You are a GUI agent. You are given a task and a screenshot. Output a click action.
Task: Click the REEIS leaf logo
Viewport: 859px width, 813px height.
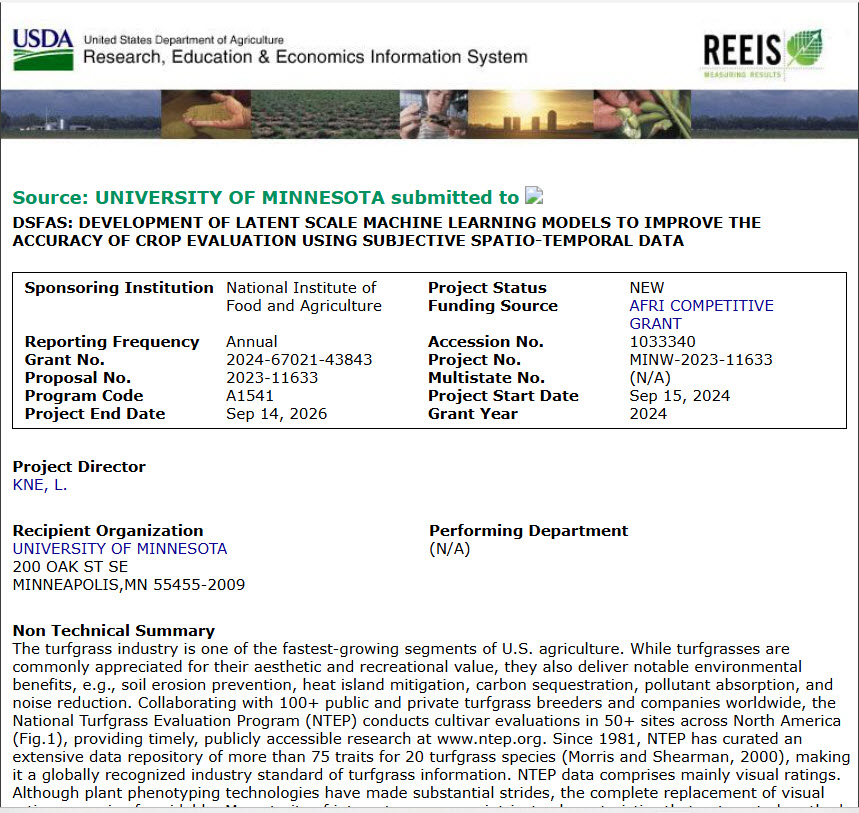pos(763,54)
